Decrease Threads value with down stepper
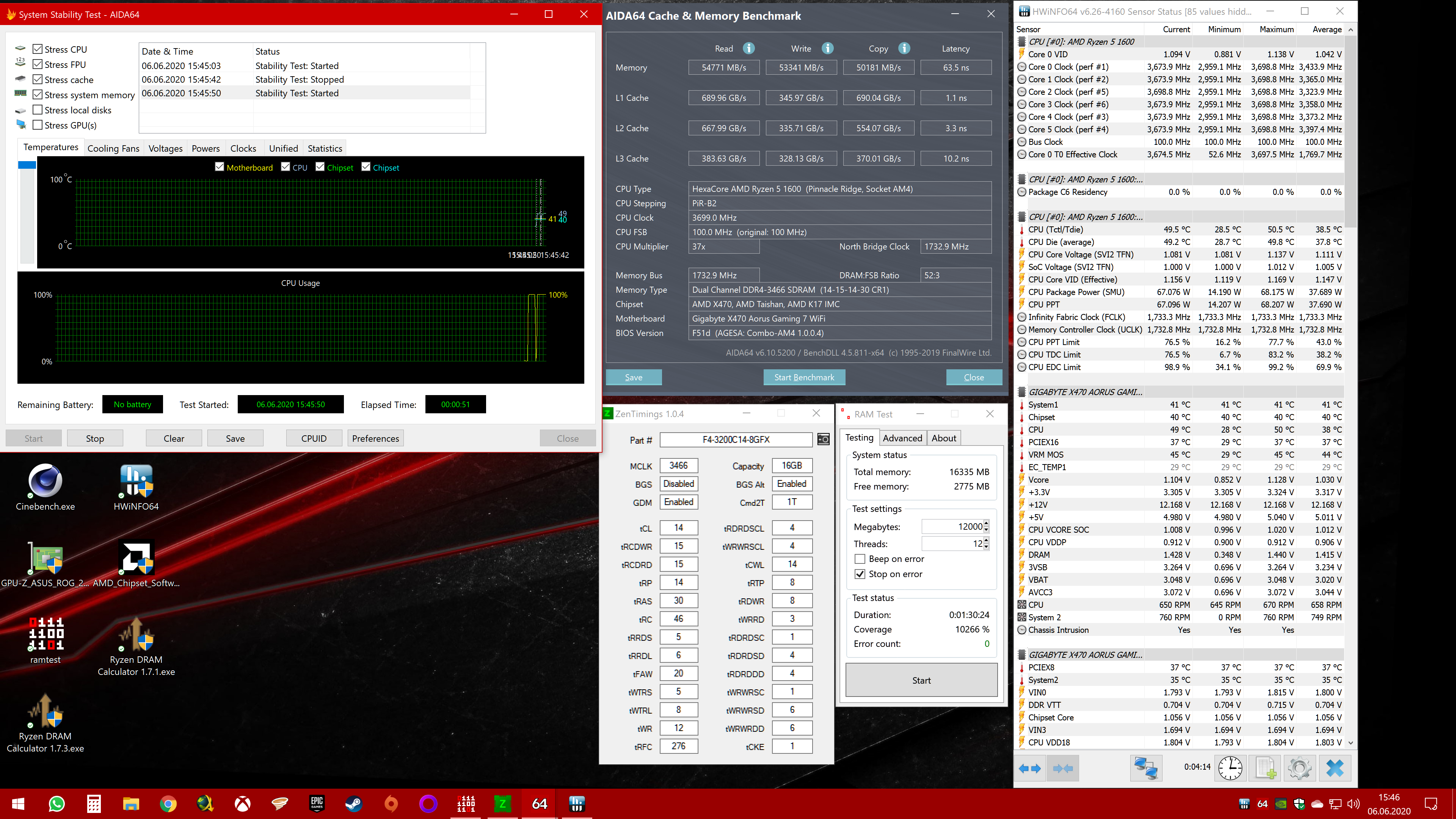 click(x=986, y=547)
